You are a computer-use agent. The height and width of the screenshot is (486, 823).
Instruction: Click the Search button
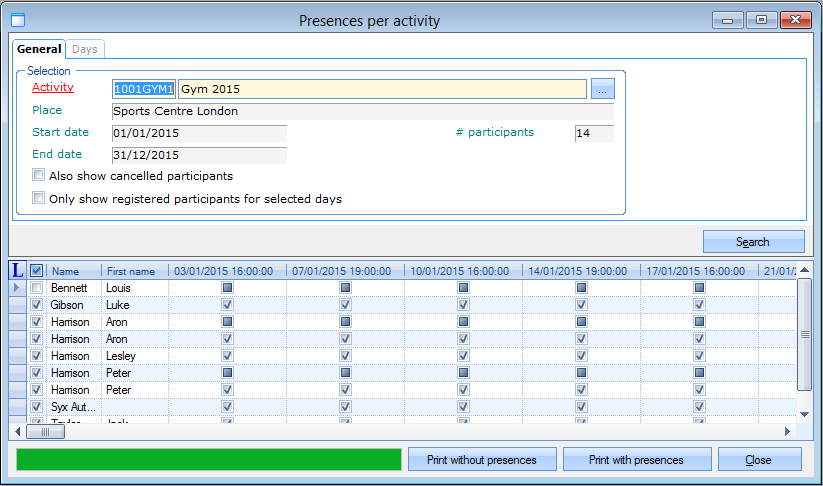(x=753, y=242)
